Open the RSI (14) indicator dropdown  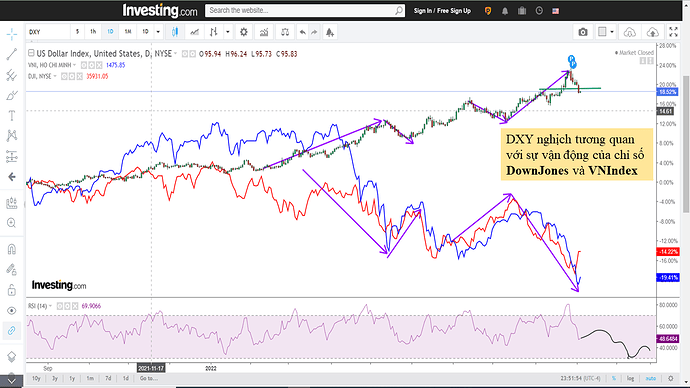coord(50,306)
